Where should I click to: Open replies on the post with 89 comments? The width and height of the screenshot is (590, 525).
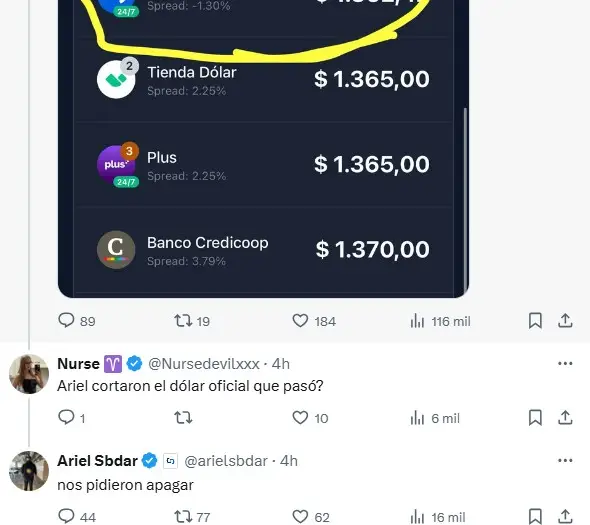point(76,321)
